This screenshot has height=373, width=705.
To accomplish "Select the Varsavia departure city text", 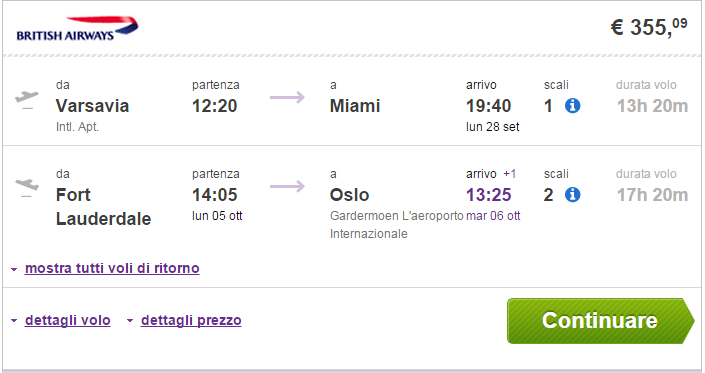I will click(92, 106).
